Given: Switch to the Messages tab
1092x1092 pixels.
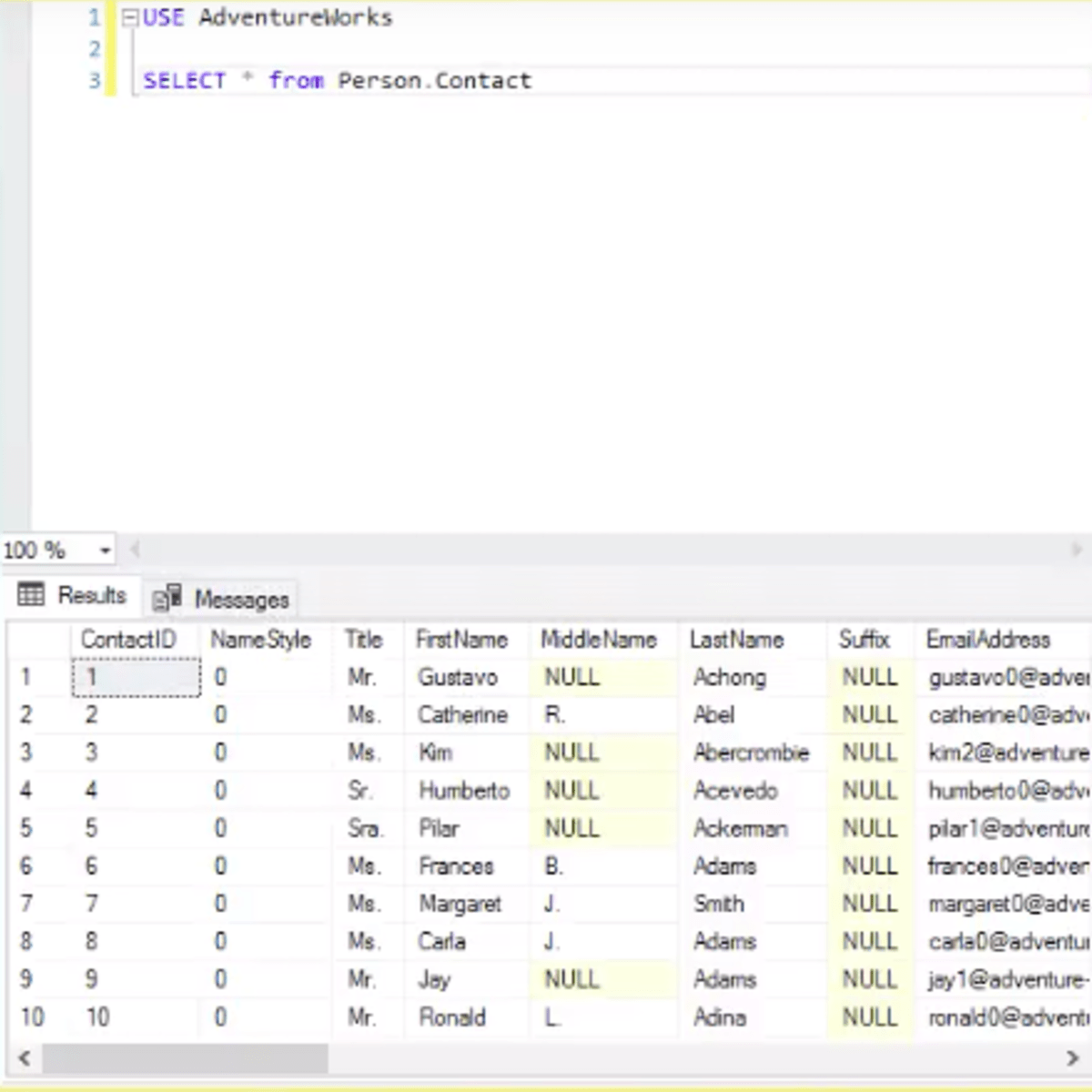Looking at the screenshot, I should tap(221, 599).
